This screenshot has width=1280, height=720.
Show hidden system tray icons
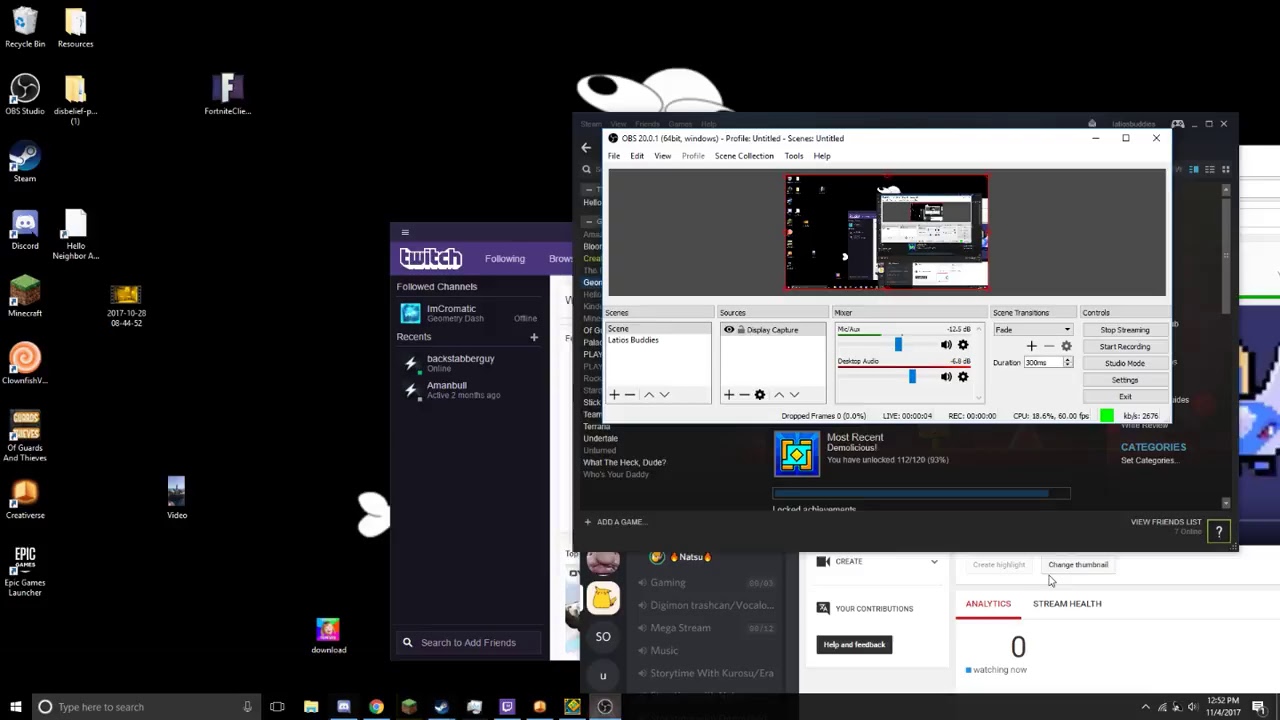coord(1145,707)
